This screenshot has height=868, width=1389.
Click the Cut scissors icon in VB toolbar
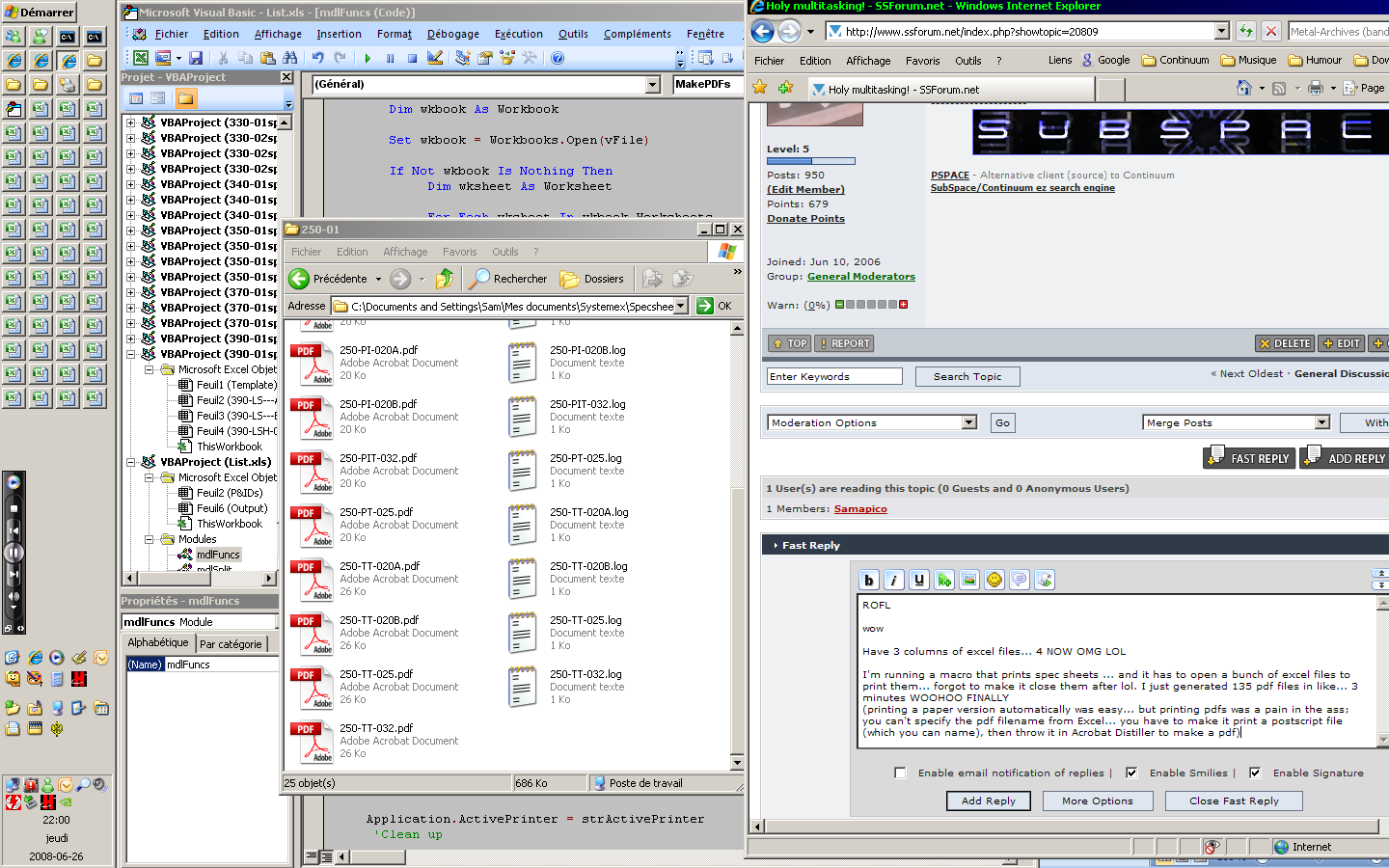[223, 58]
